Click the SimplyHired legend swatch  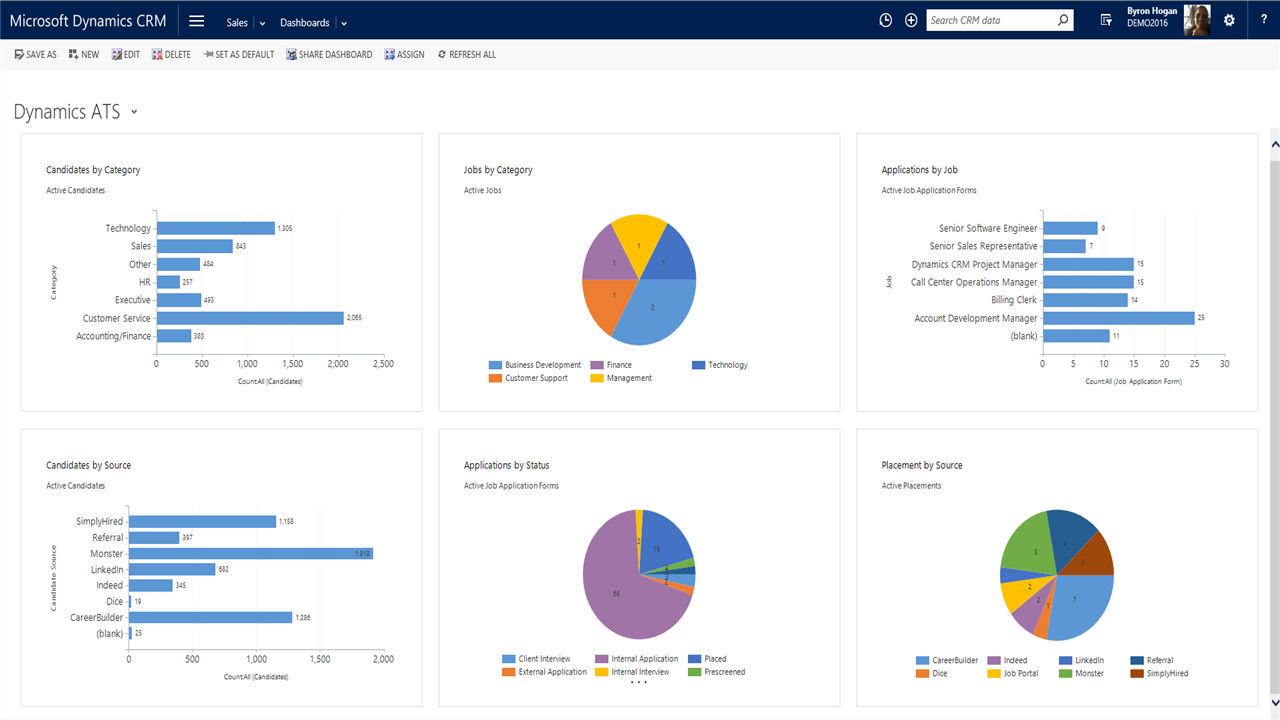click(x=1137, y=674)
